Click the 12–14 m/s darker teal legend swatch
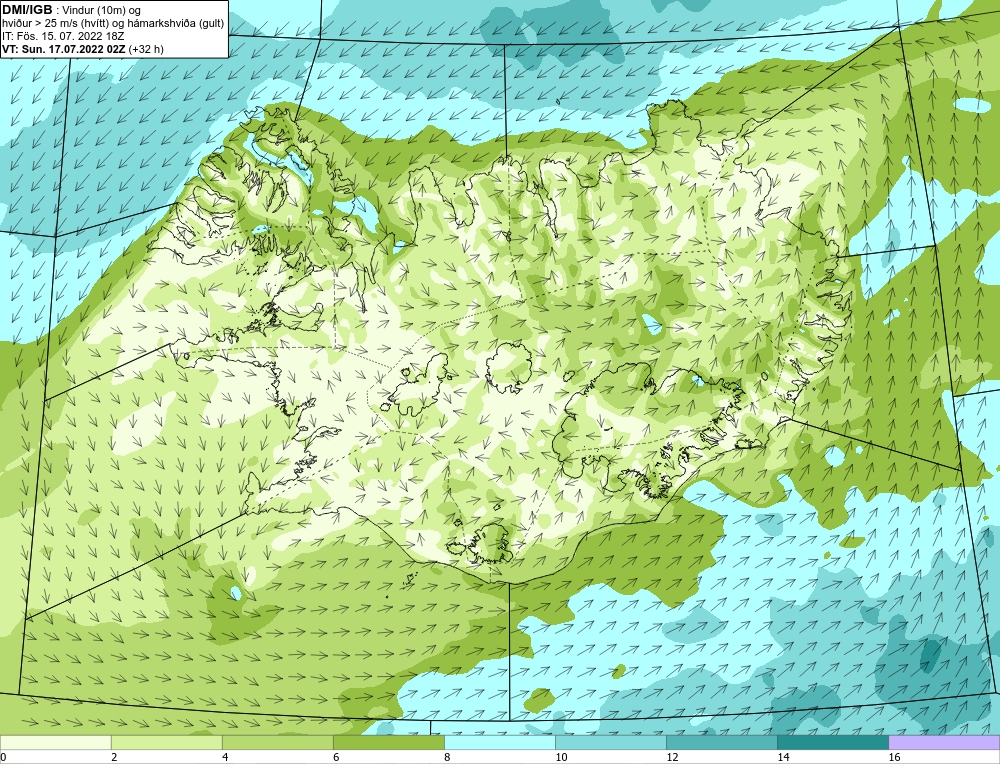1000x764 pixels. click(721, 742)
